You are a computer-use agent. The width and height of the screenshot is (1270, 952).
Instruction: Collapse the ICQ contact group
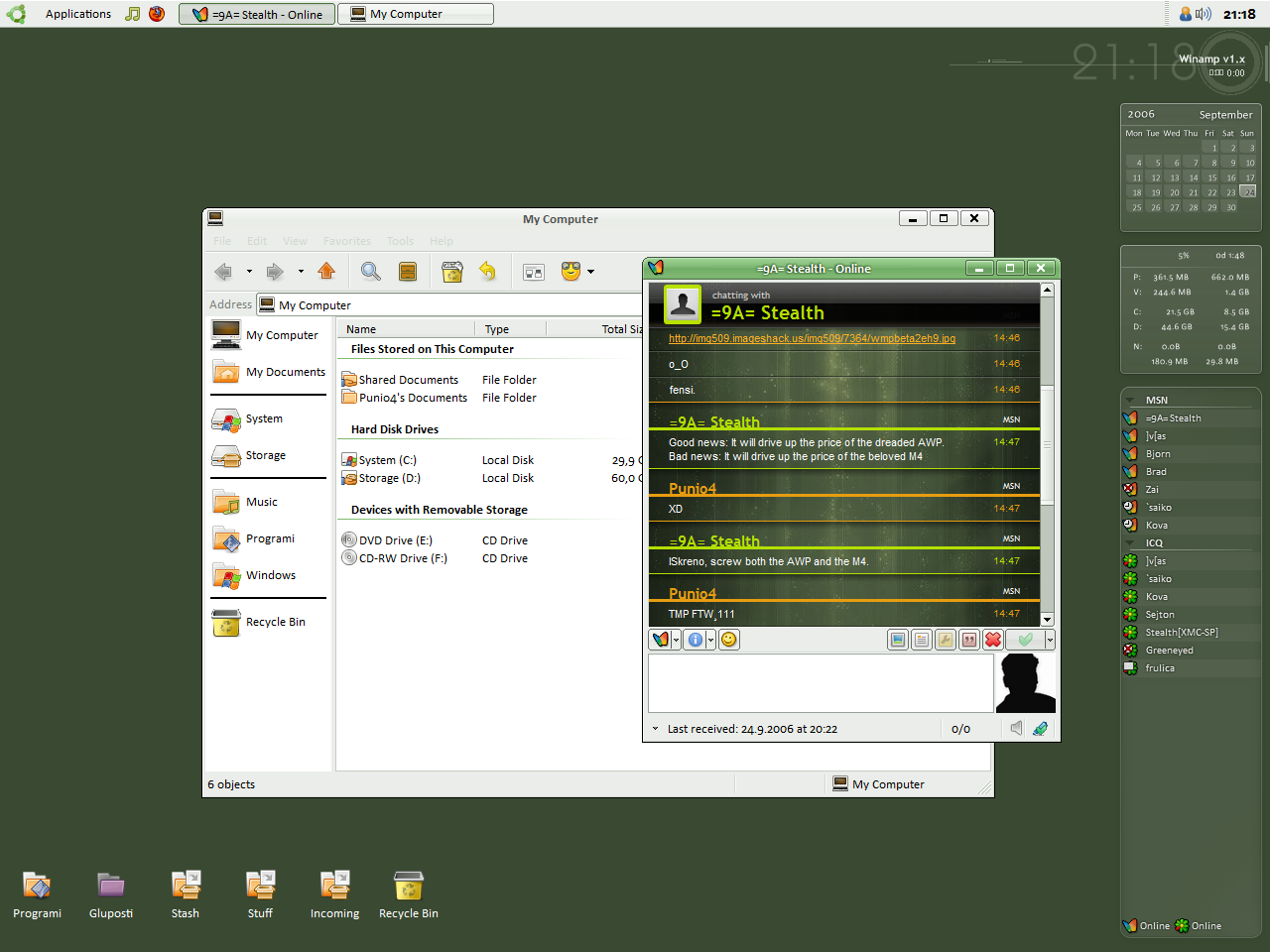pyautogui.click(x=1130, y=543)
